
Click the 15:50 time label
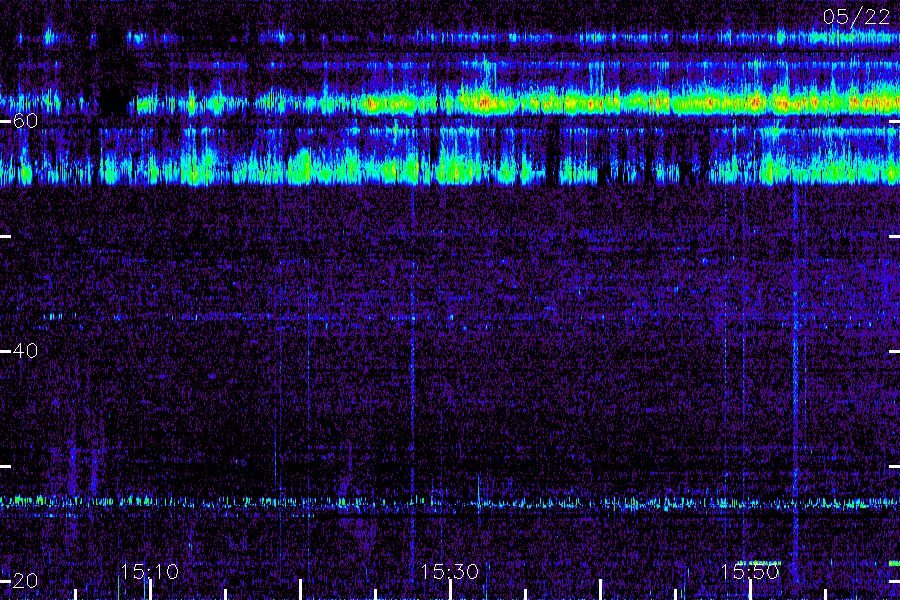click(x=750, y=571)
